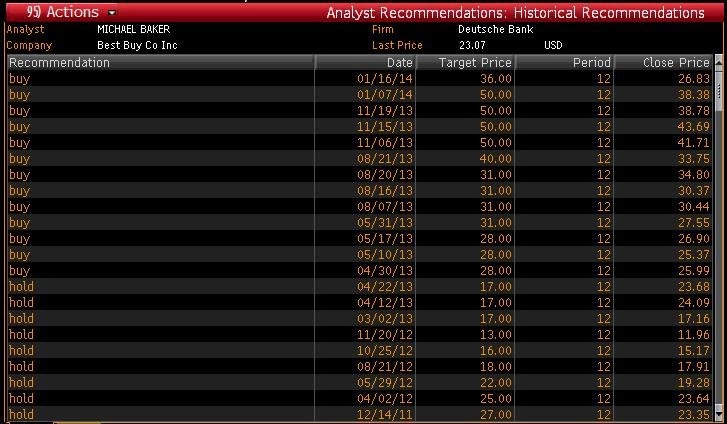The height and width of the screenshot is (424, 727).
Task: Sort by the Period column header
Action: click(x=565, y=63)
